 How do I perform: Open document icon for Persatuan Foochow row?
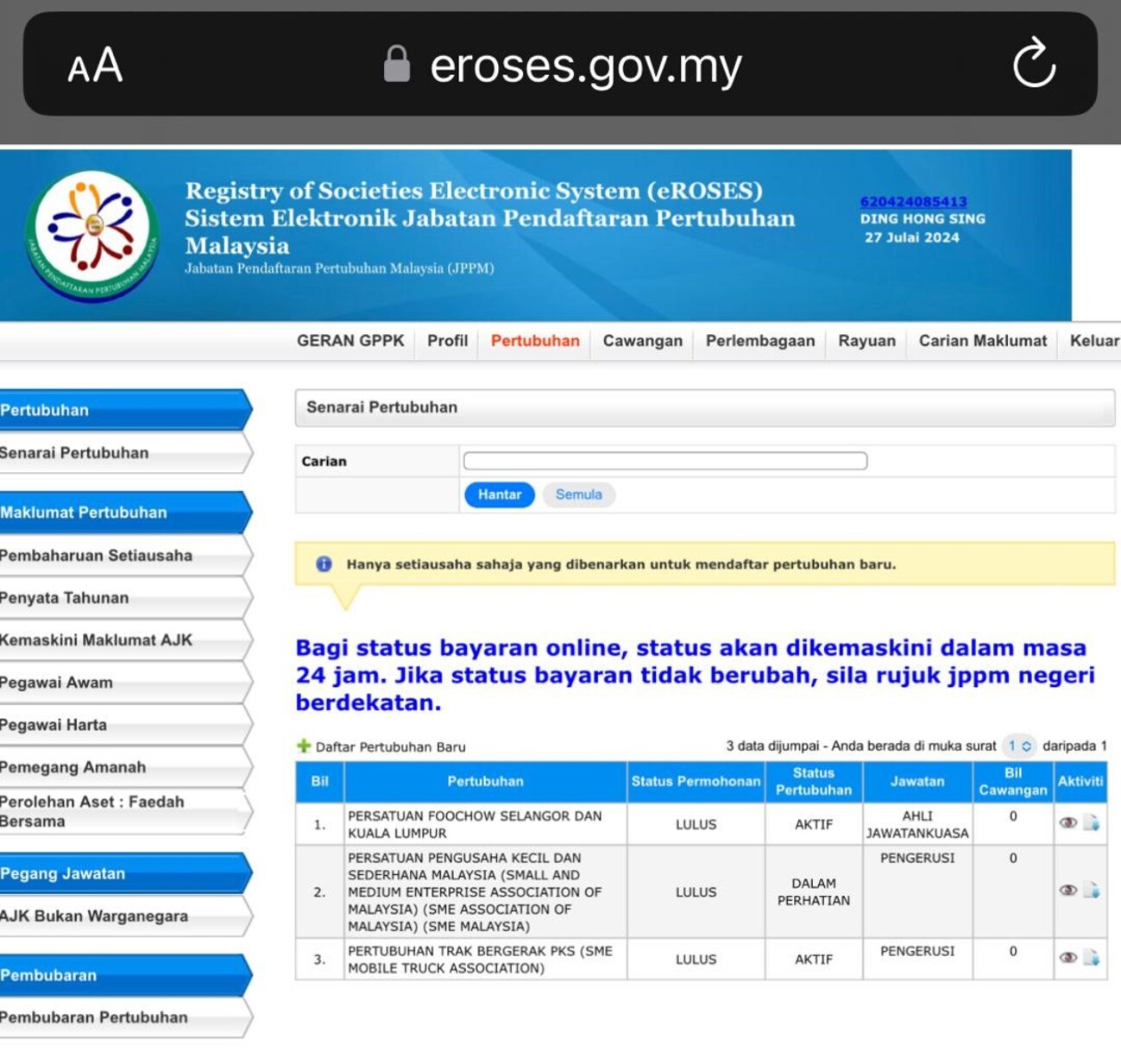[1092, 822]
